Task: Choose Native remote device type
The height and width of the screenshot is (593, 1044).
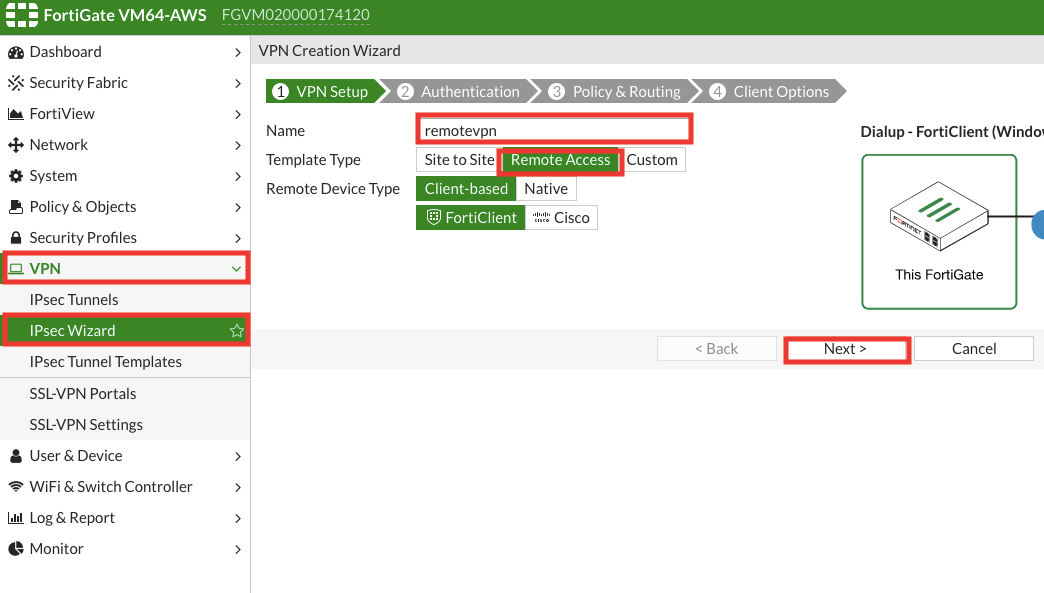Action: (x=546, y=189)
